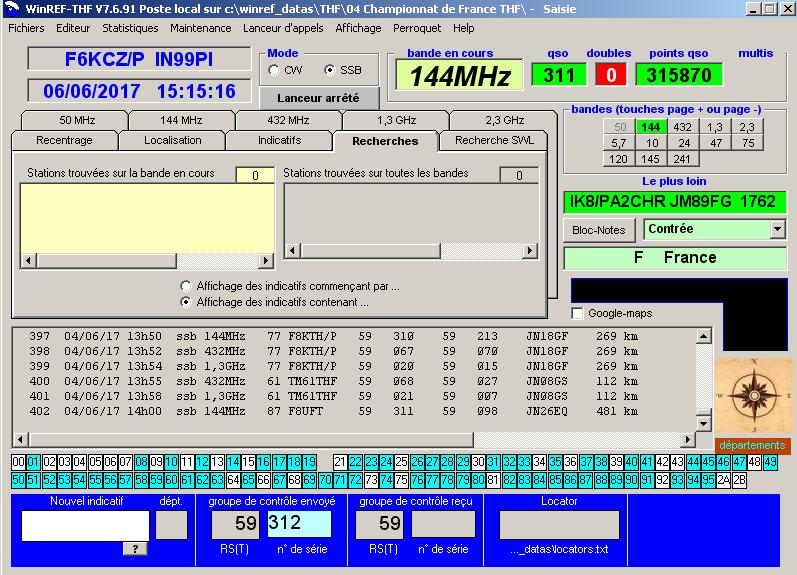Viewport: 797px width, 575px height.
Task: Open the Perroquet menu
Action: pyautogui.click(x=417, y=28)
